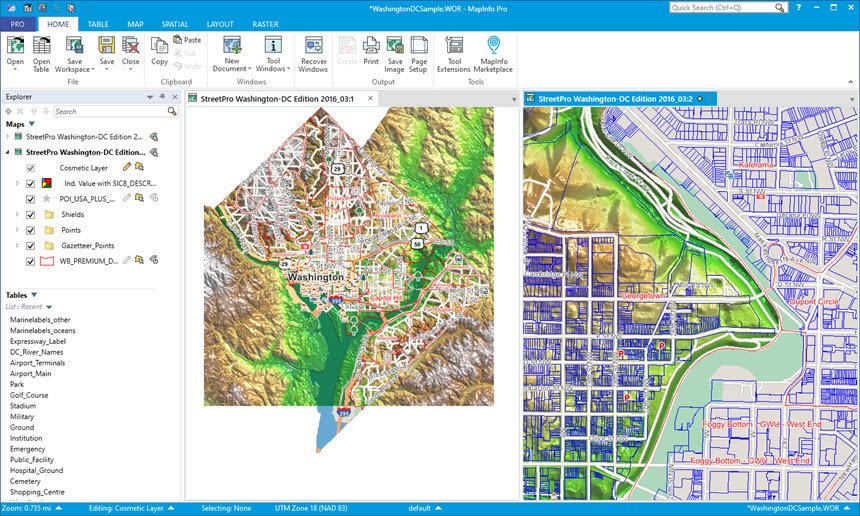Click selectable icon on WB_PREMIUM layer row
This screenshot has height=516, width=860.
(139, 260)
